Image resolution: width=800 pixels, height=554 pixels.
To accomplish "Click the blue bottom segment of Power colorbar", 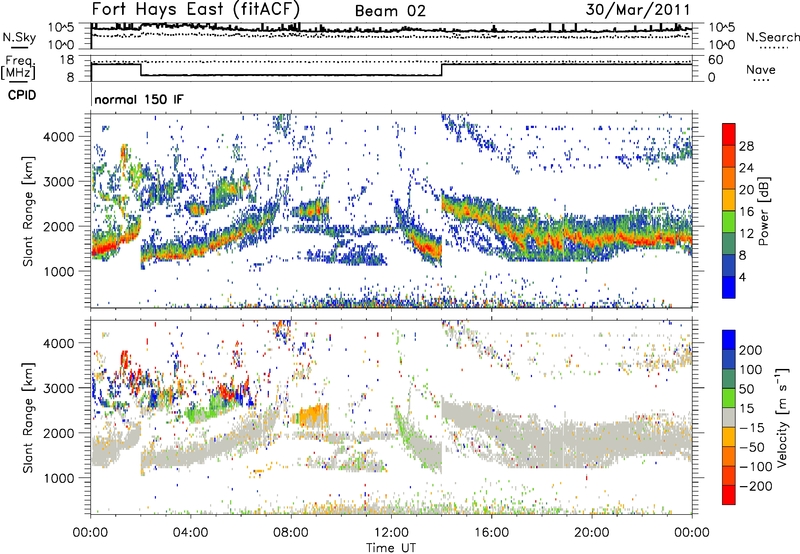I will coord(729,287).
